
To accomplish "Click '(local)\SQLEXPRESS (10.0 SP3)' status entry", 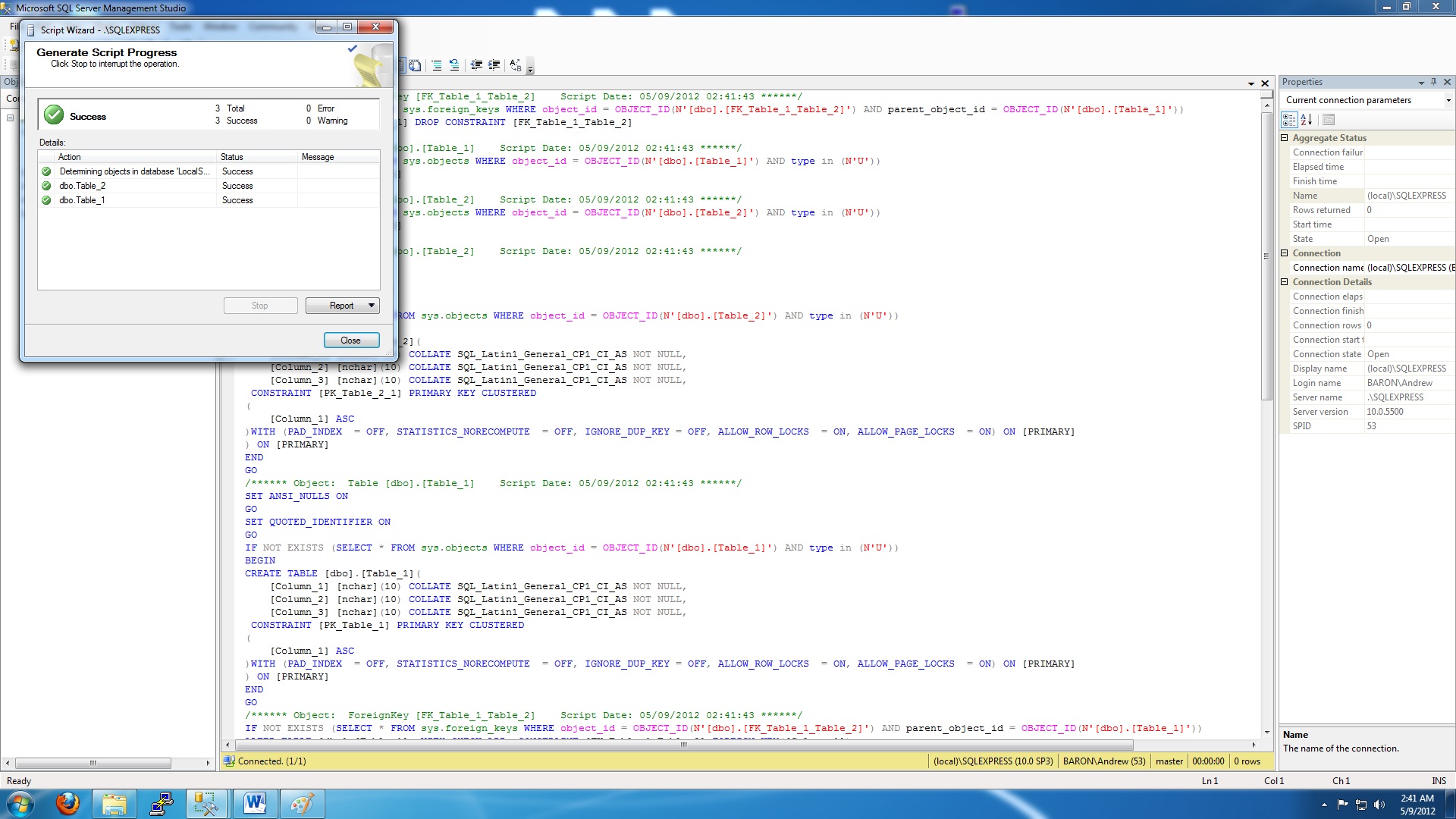I will point(993,761).
